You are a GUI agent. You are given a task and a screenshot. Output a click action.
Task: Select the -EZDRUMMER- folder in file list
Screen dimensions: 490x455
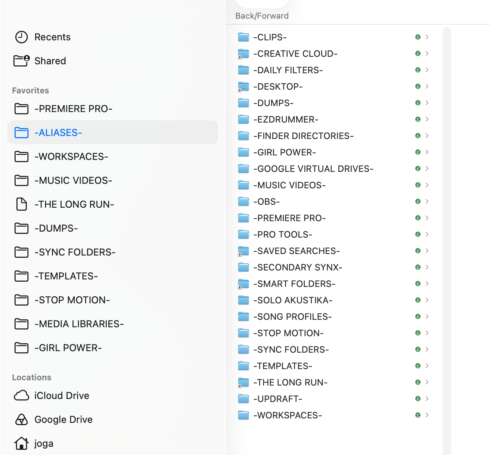coord(333,119)
